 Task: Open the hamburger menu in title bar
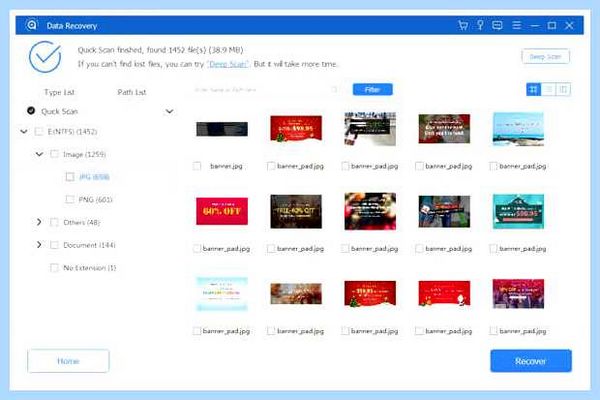(517, 25)
